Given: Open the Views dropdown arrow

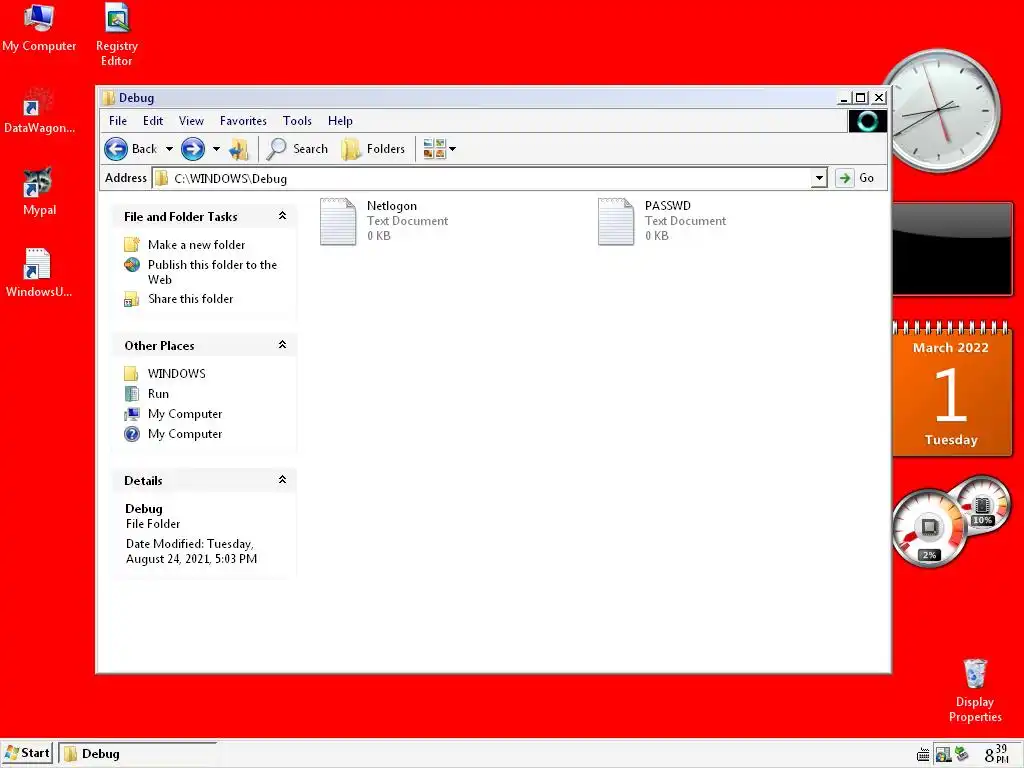Looking at the screenshot, I should [x=453, y=149].
